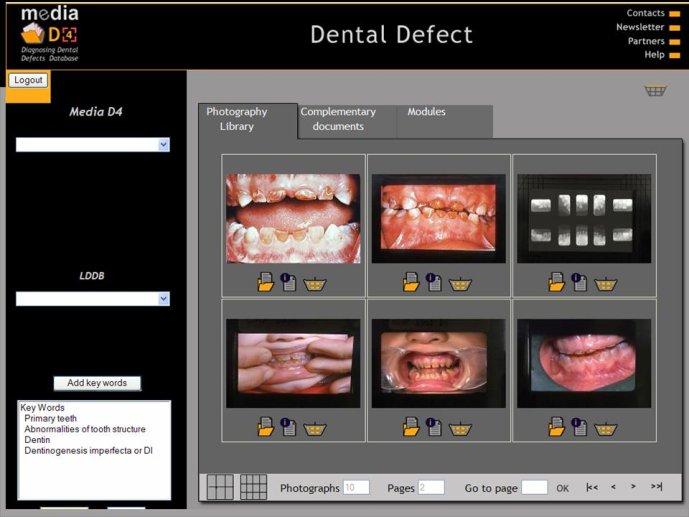689x517 pixels.
Task: Click OK next to Go to page
Action: [562, 488]
